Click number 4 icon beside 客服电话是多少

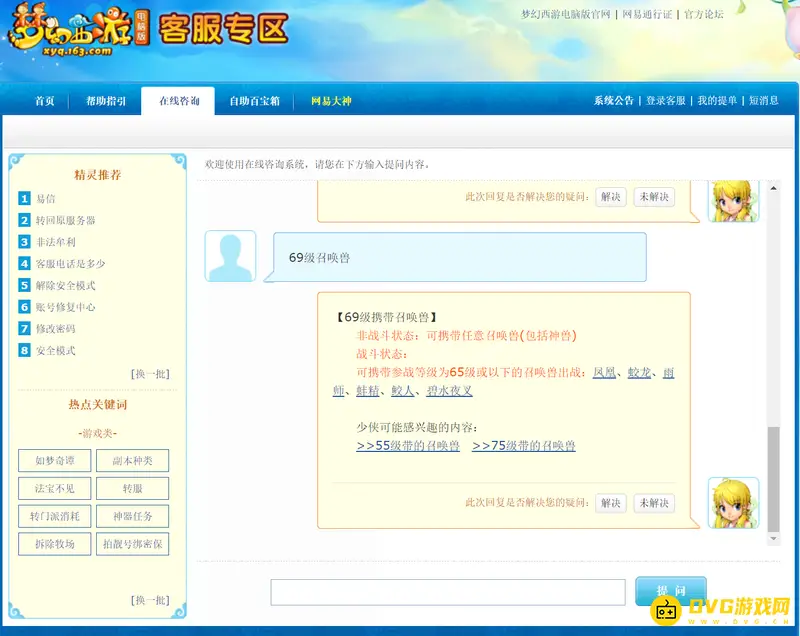point(24,263)
